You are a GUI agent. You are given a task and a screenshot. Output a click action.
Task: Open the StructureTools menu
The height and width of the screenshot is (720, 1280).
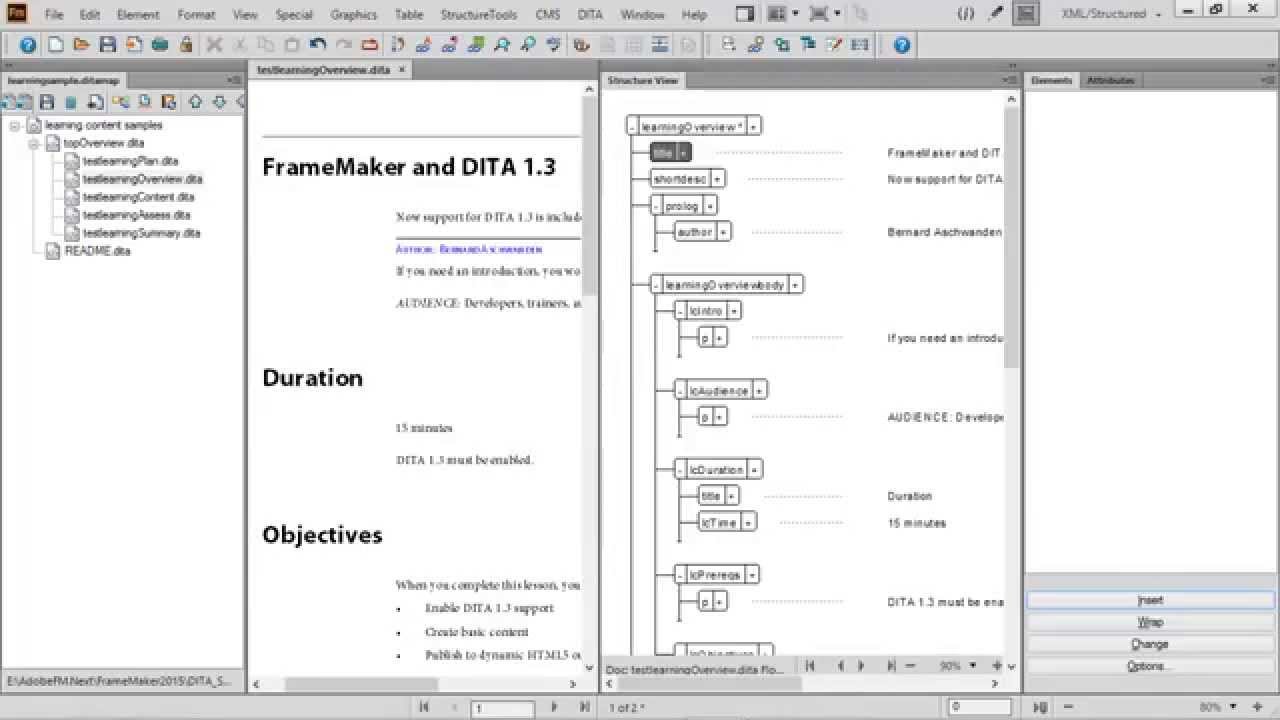pos(479,15)
